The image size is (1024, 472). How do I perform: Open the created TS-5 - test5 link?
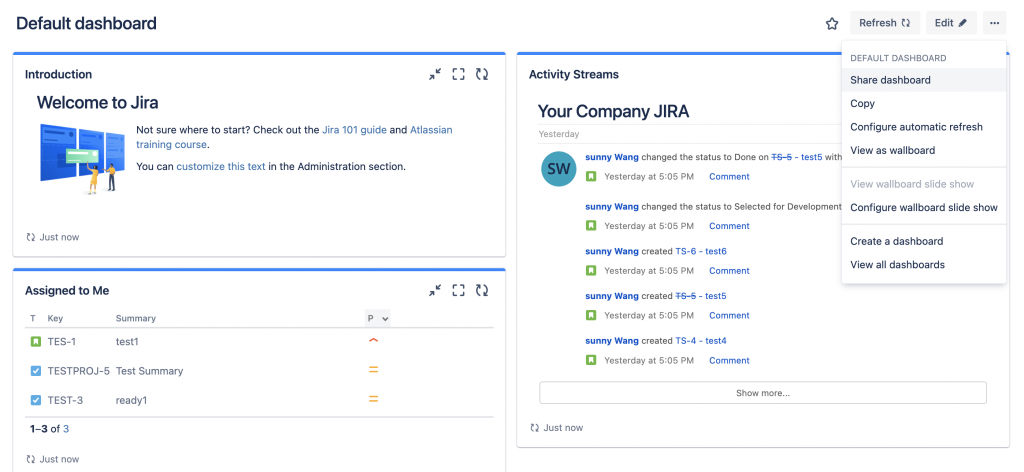(701, 296)
